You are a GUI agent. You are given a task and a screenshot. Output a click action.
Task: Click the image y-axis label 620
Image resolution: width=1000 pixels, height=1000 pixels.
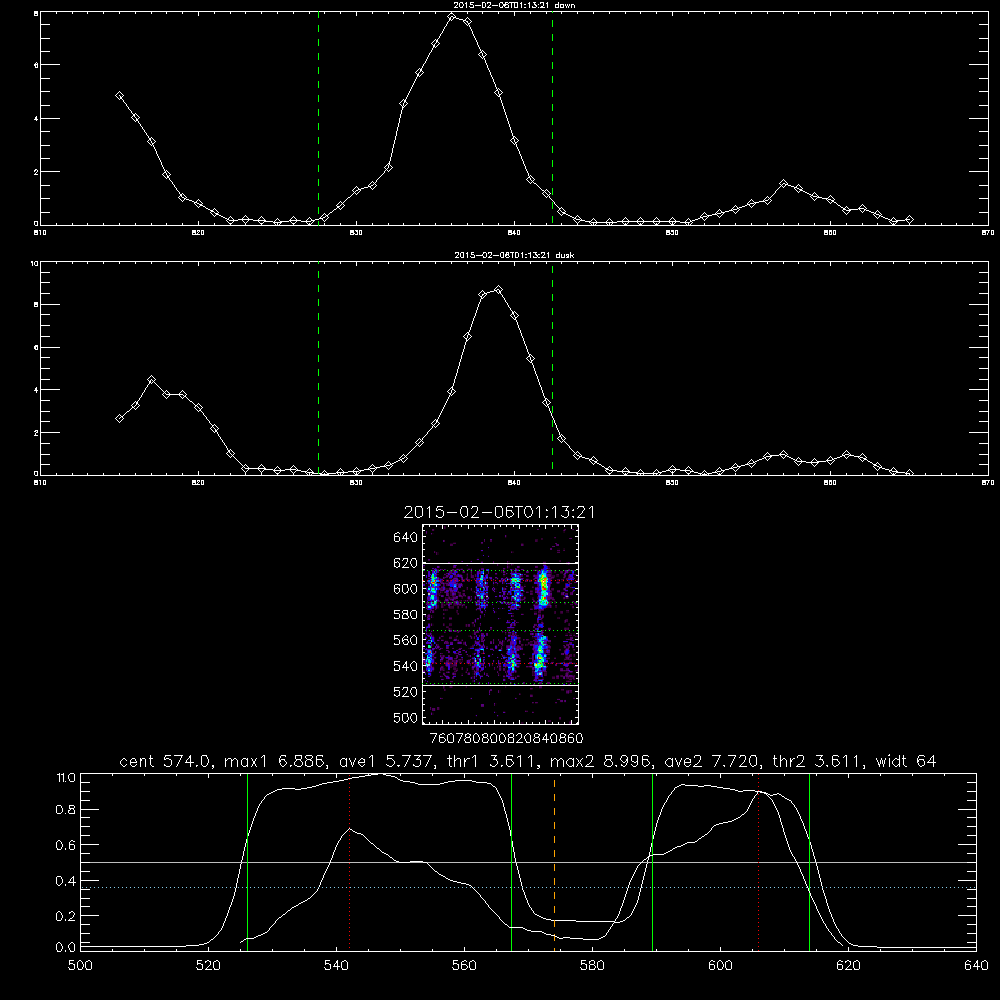[406, 563]
